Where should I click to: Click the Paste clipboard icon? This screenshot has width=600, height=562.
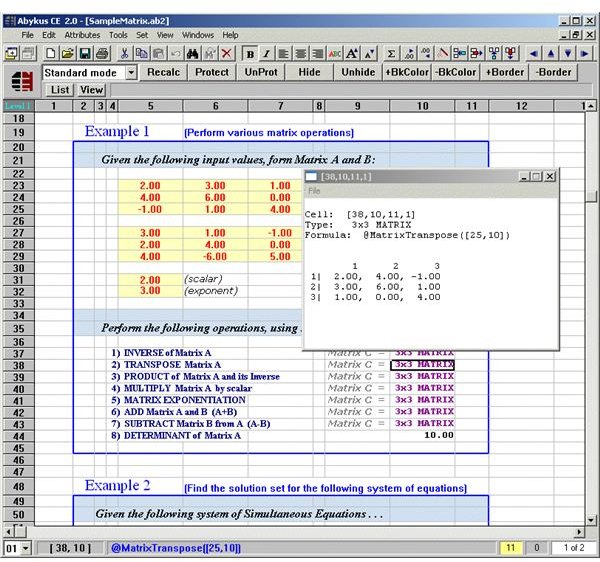(x=158, y=54)
